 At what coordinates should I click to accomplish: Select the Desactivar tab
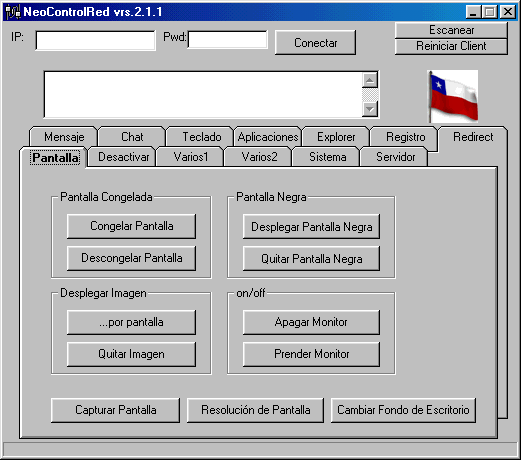coord(123,157)
